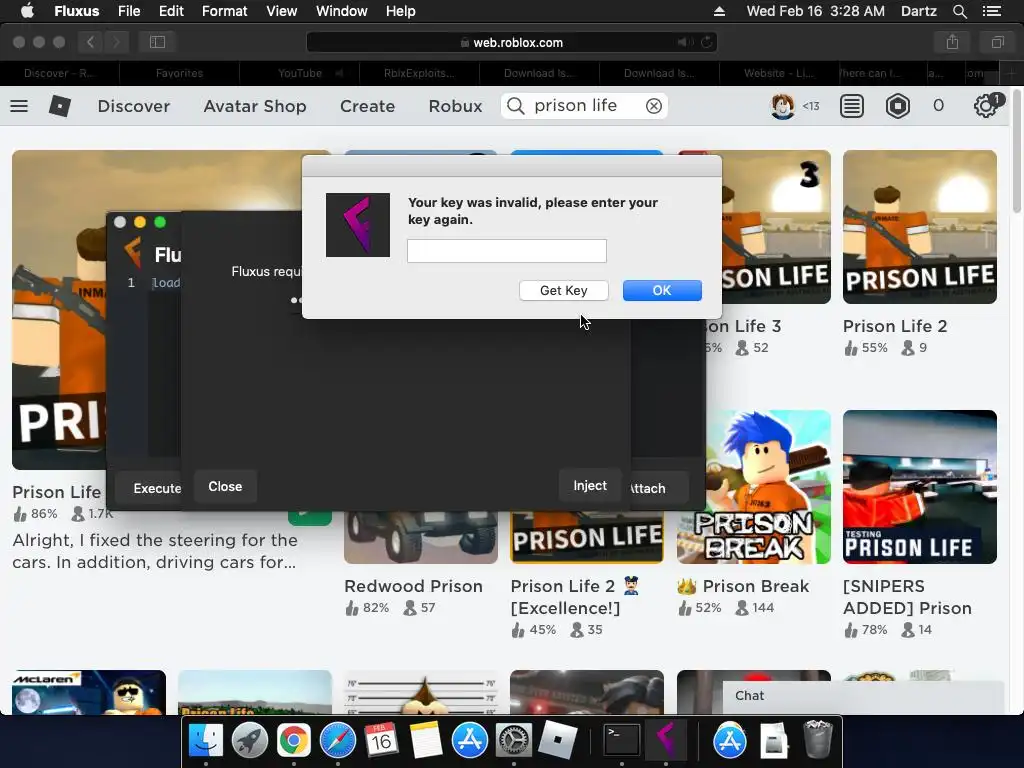The image size is (1024, 768).
Task: Open the Help menu
Action: [400, 11]
